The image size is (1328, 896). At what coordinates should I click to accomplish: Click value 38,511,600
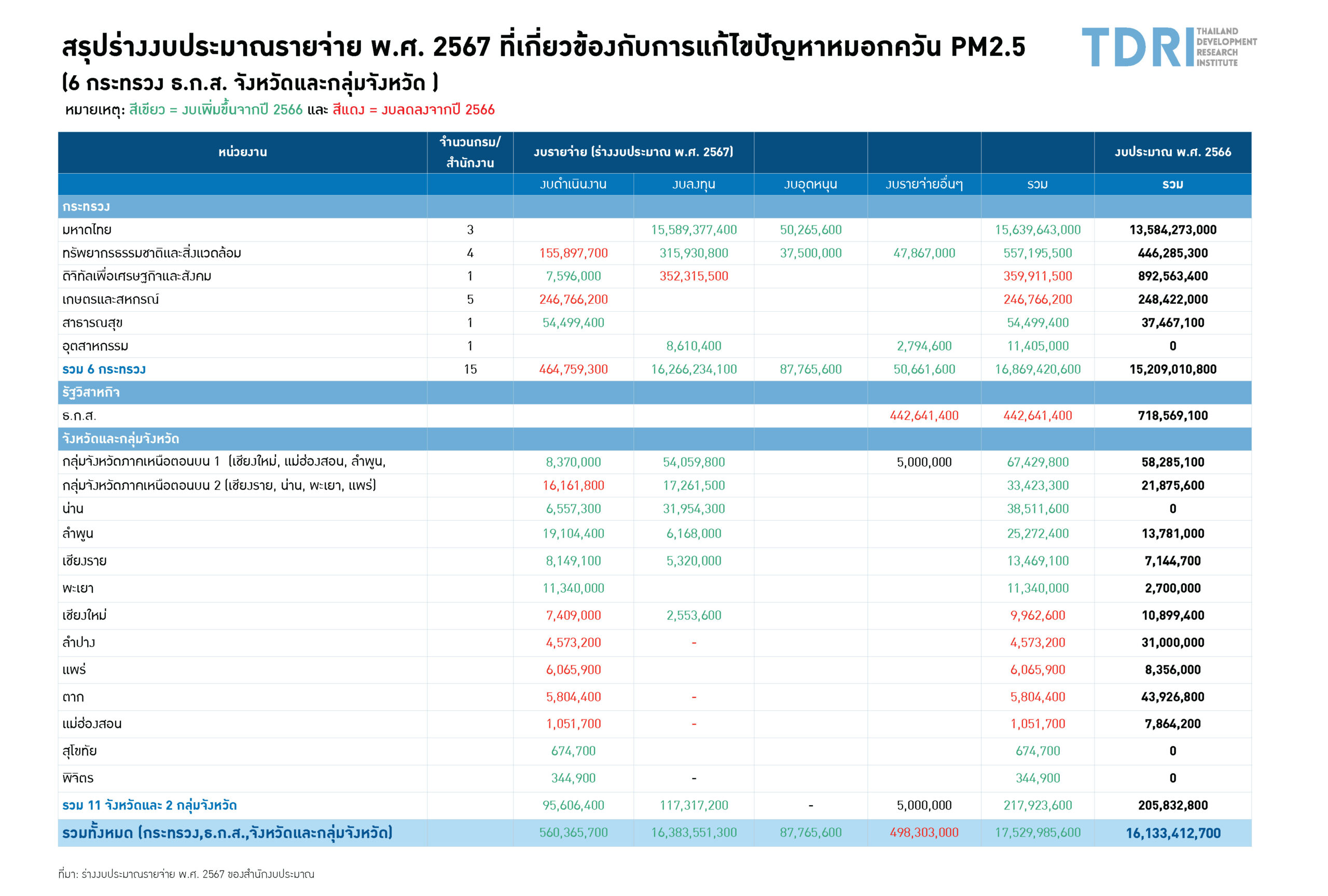point(1037,509)
